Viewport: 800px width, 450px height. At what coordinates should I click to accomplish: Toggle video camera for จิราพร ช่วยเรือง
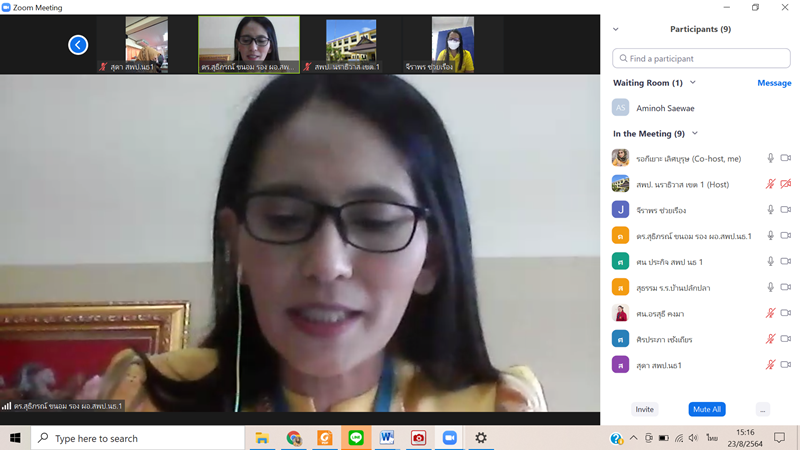(x=786, y=210)
